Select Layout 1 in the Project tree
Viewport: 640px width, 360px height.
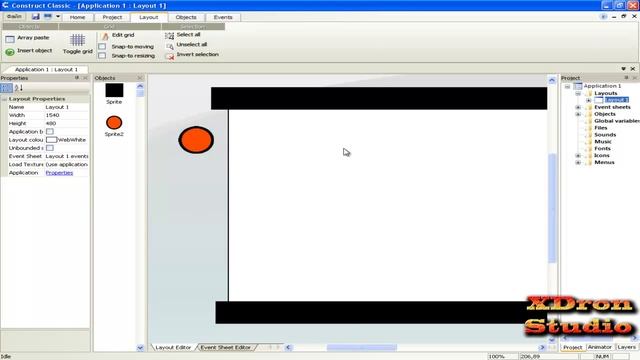(x=616, y=100)
